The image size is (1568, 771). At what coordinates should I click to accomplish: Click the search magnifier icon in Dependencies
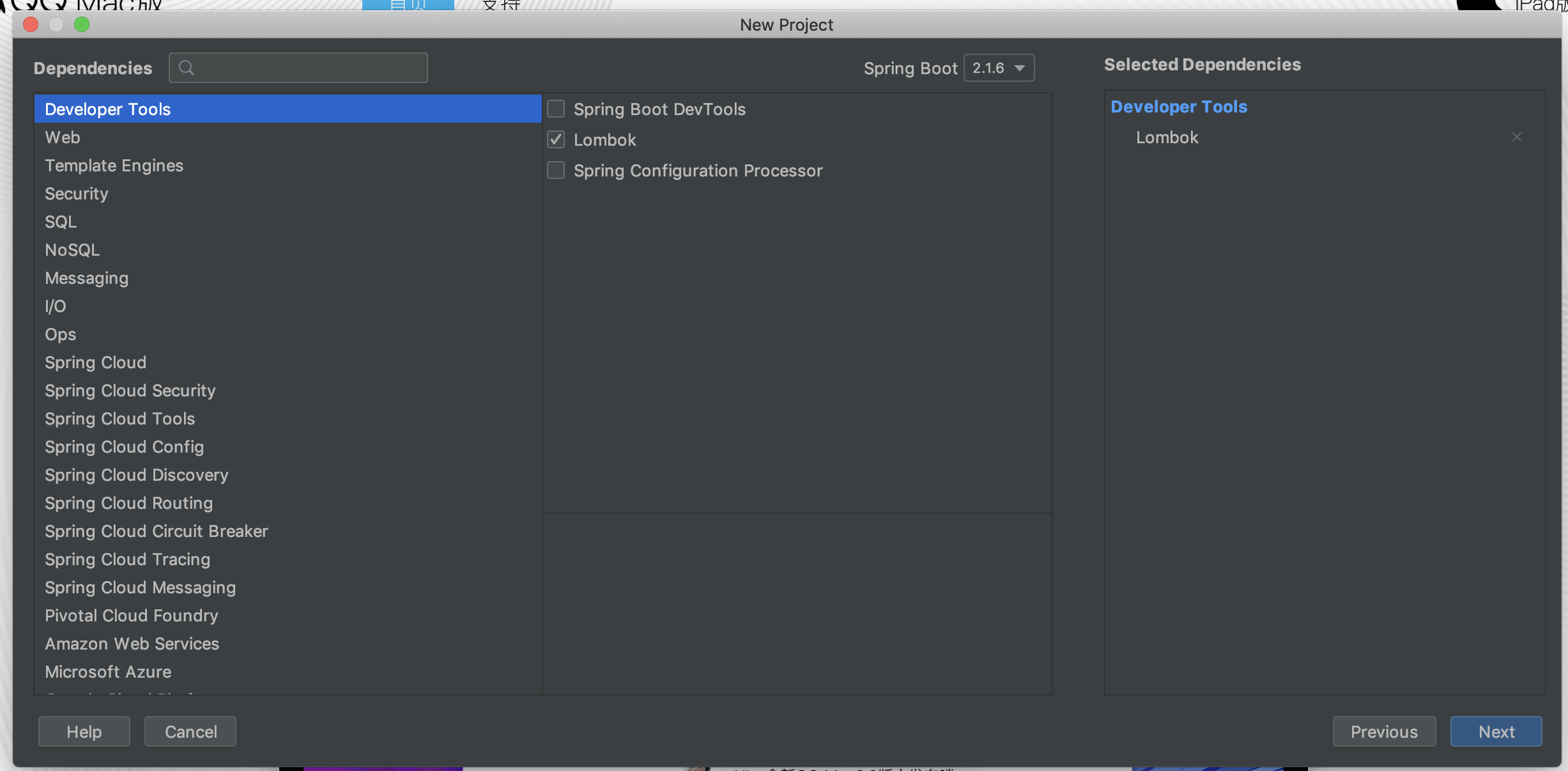click(x=187, y=68)
